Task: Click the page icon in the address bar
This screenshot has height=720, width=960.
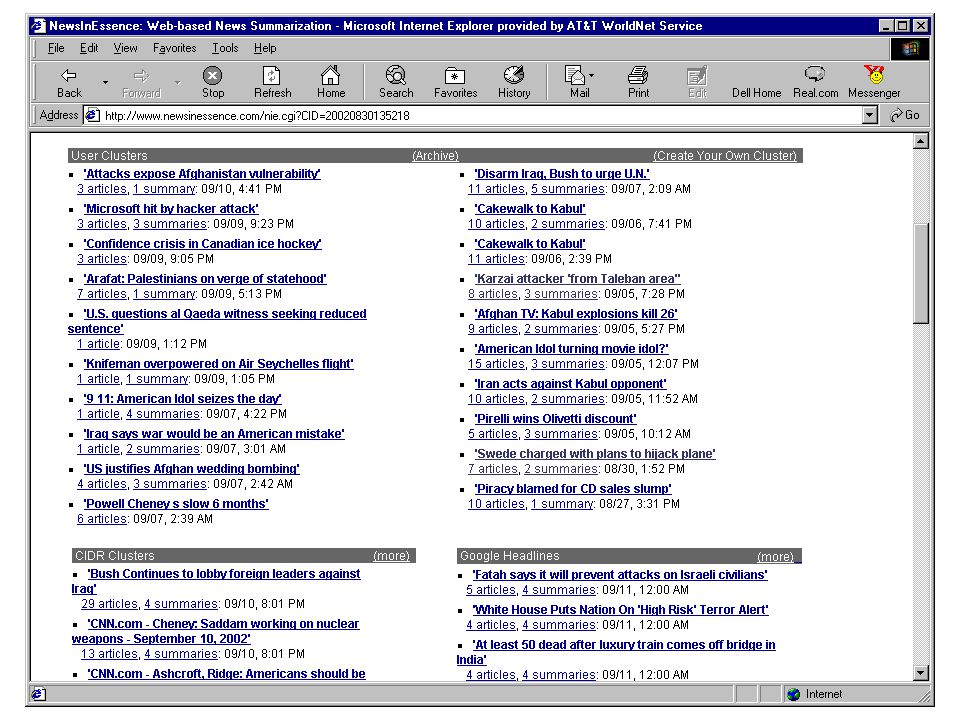Action: [x=92, y=115]
